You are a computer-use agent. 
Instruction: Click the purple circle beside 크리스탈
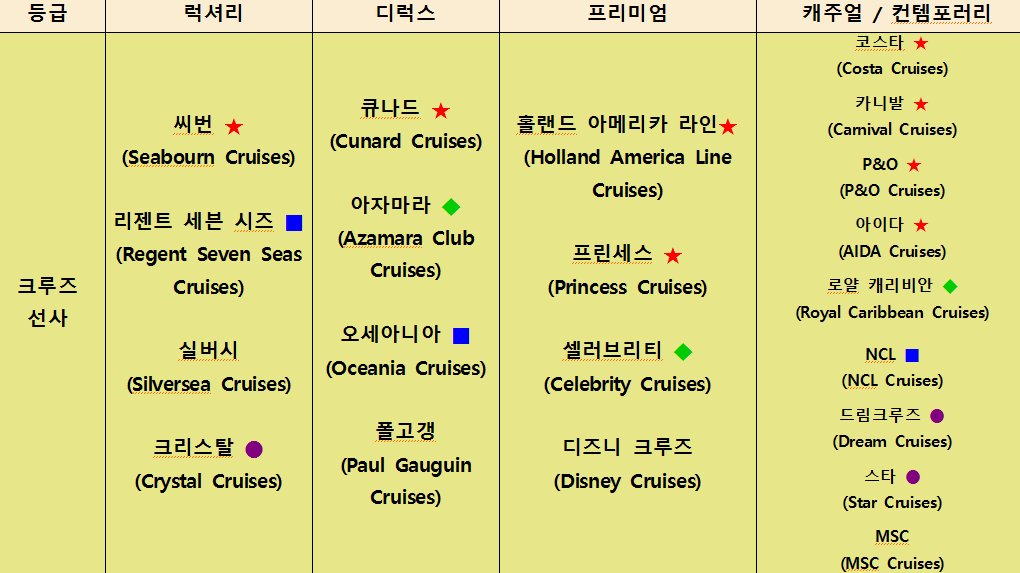click(x=254, y=450)
